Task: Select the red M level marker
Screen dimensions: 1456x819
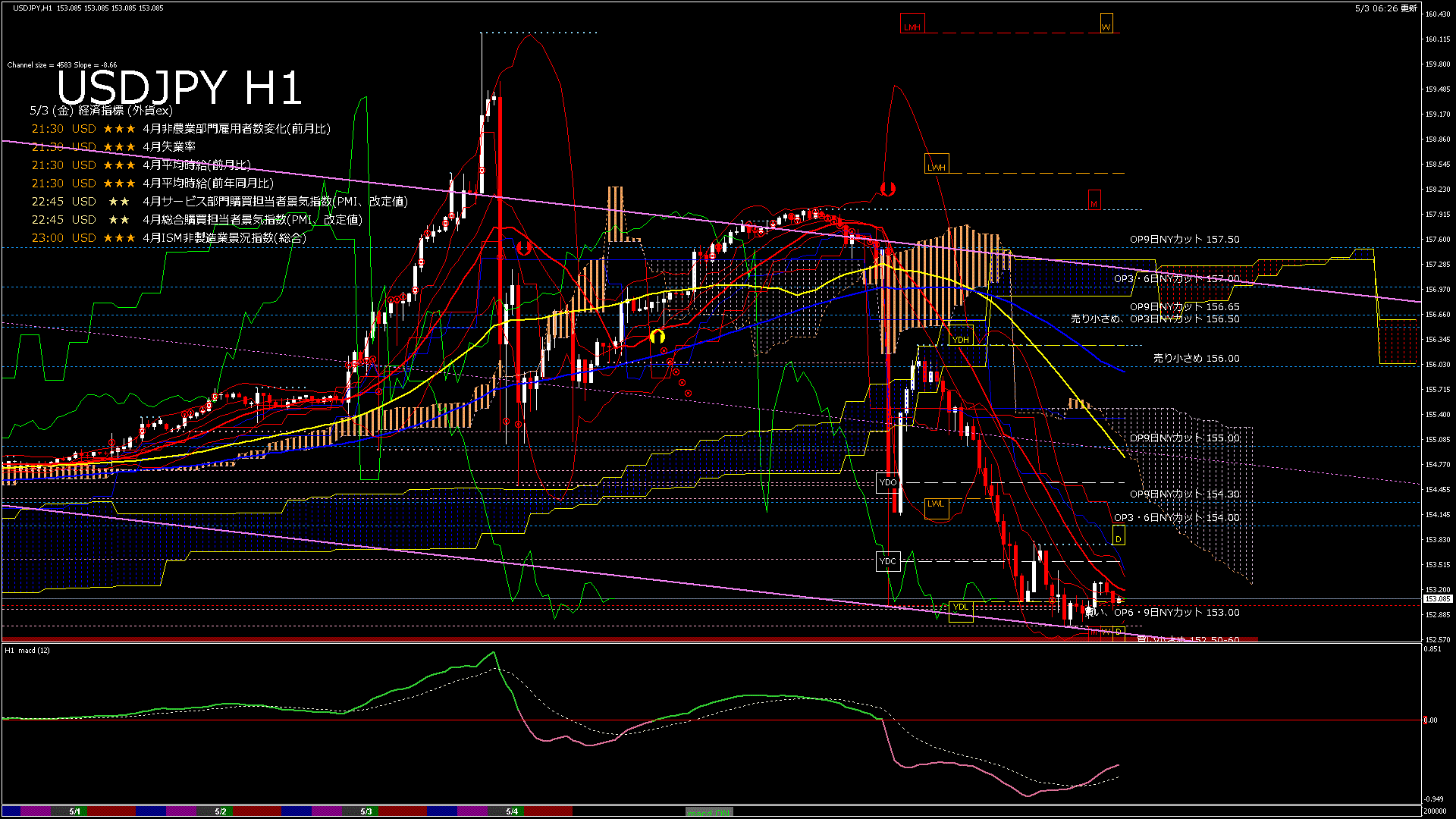Action: coord(1094,200)
